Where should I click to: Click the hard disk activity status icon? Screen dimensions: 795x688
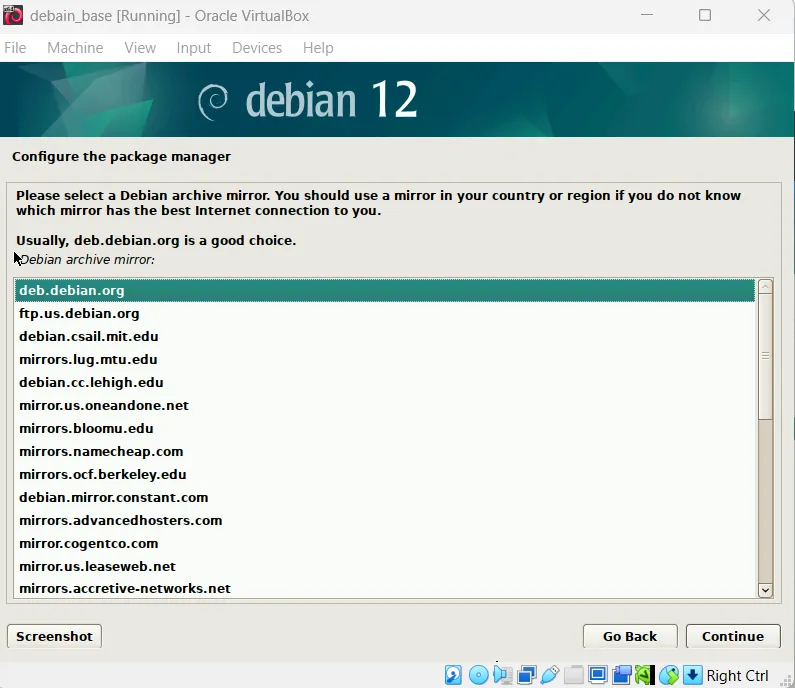point(453,675)
